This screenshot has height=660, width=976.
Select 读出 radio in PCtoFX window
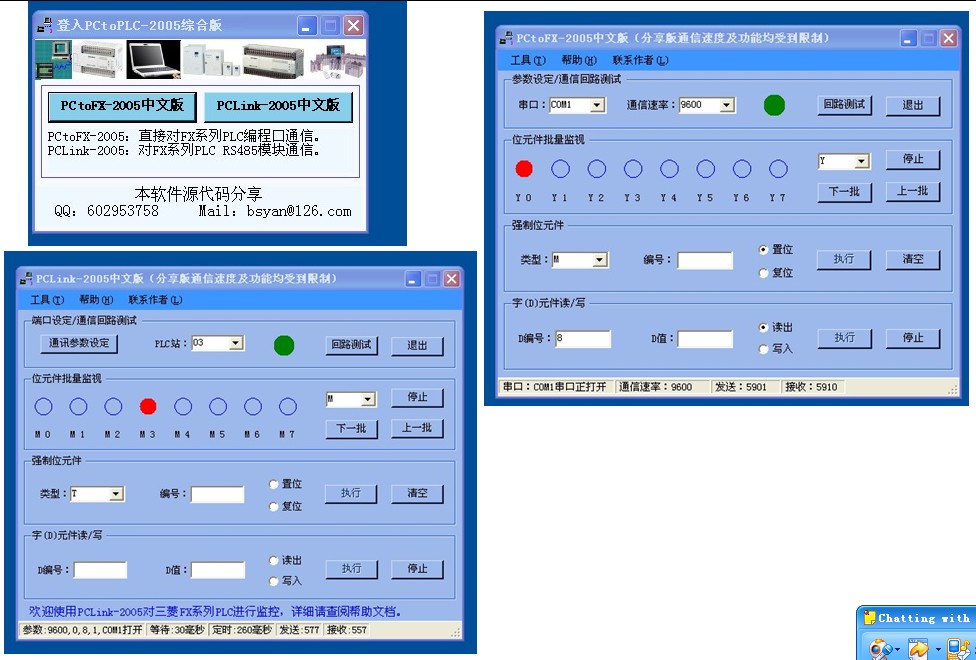764,327
